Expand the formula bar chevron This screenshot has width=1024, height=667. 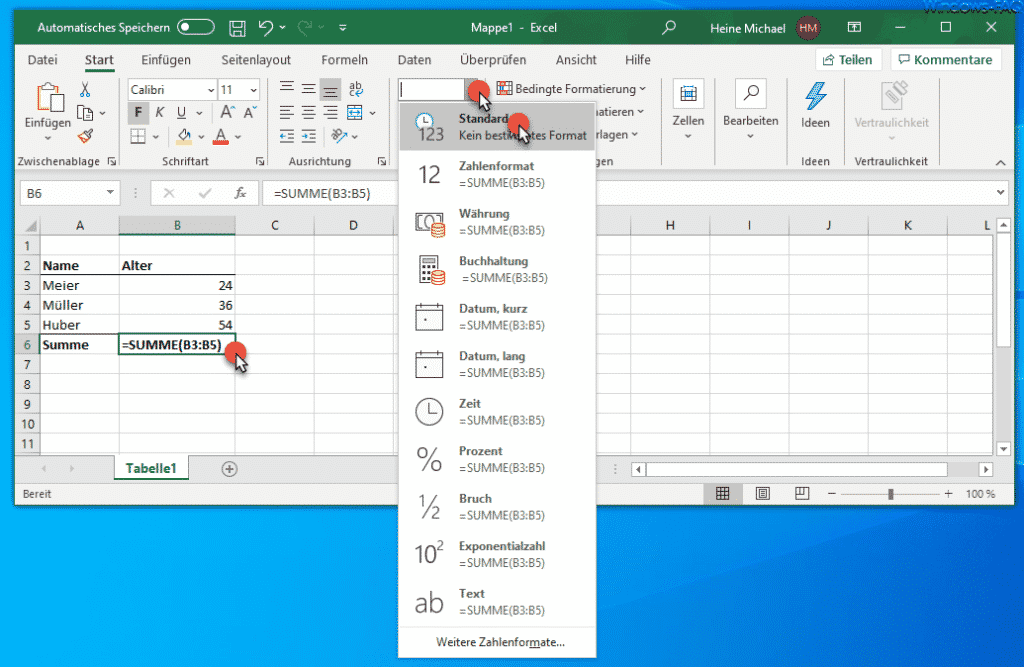1000,193
